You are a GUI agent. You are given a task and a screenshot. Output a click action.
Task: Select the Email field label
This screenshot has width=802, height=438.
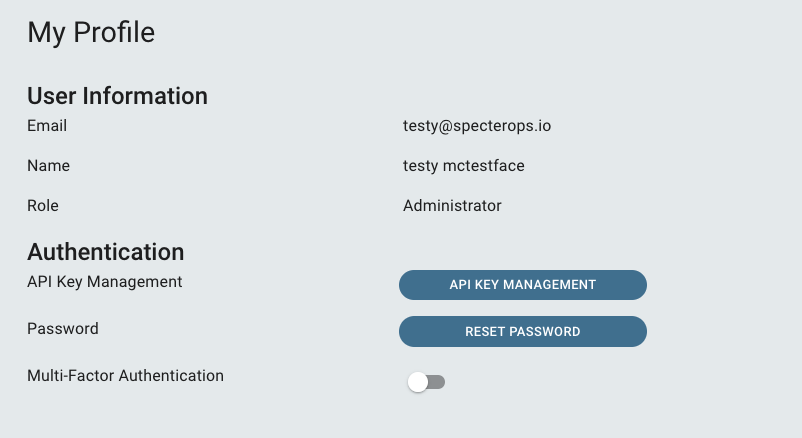[x=47, y=126]
